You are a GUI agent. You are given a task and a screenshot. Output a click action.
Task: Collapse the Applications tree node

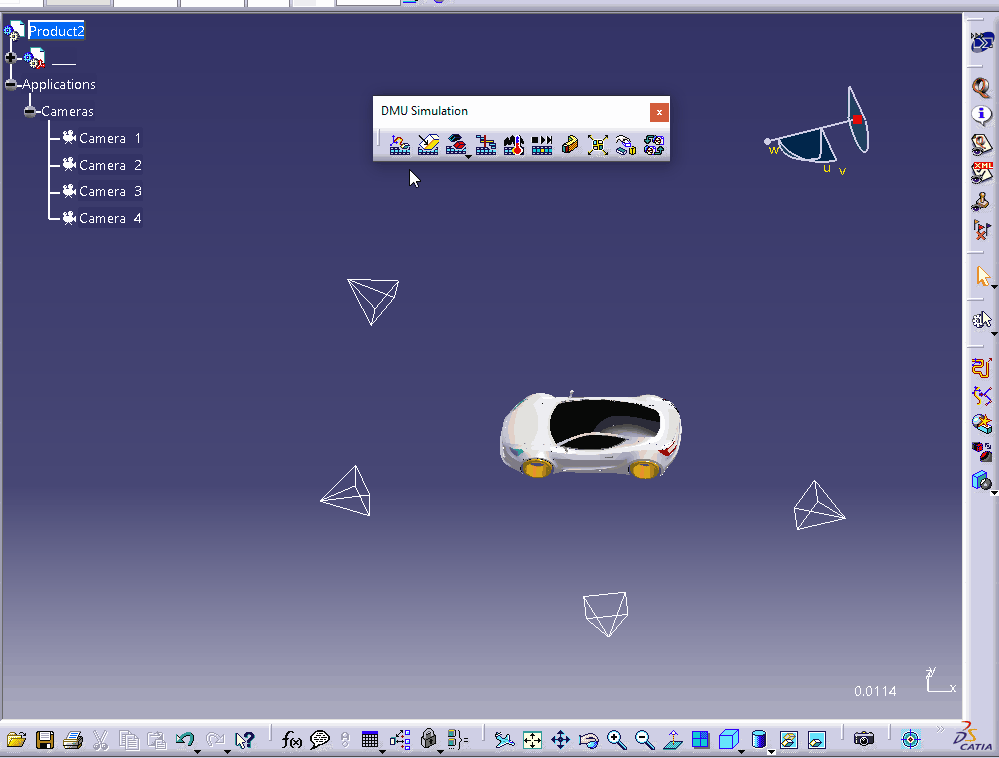point(11,85)
